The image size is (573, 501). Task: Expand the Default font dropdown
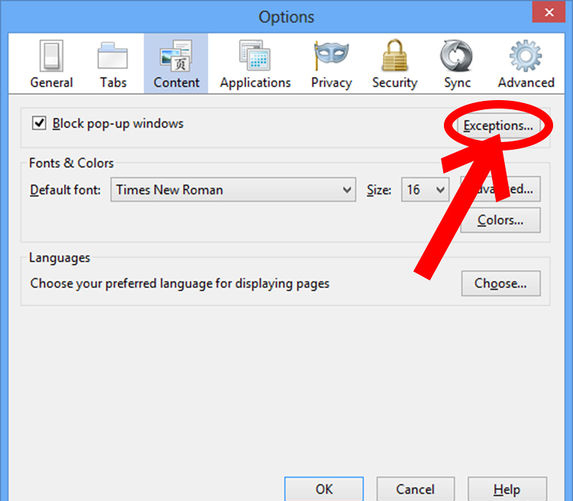[x=347, y=190]
